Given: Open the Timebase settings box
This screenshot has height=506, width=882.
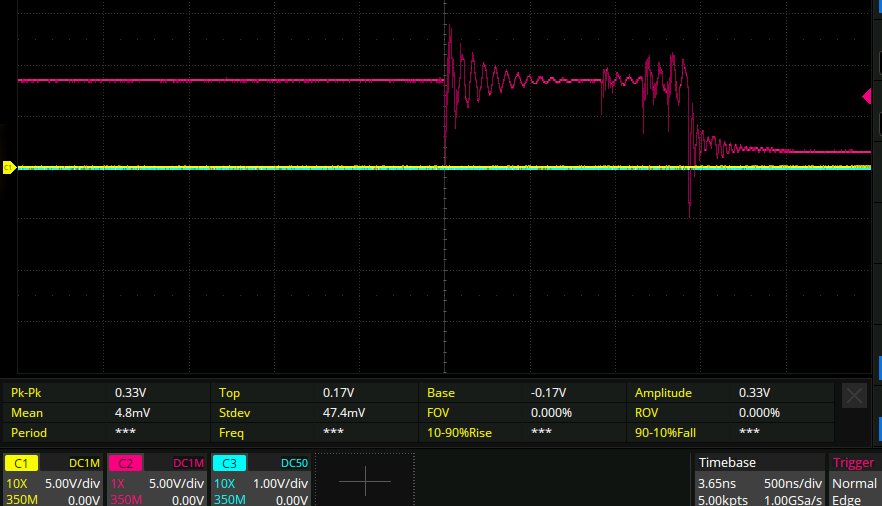Looking at the screenshot, I should tap(760, 480).
